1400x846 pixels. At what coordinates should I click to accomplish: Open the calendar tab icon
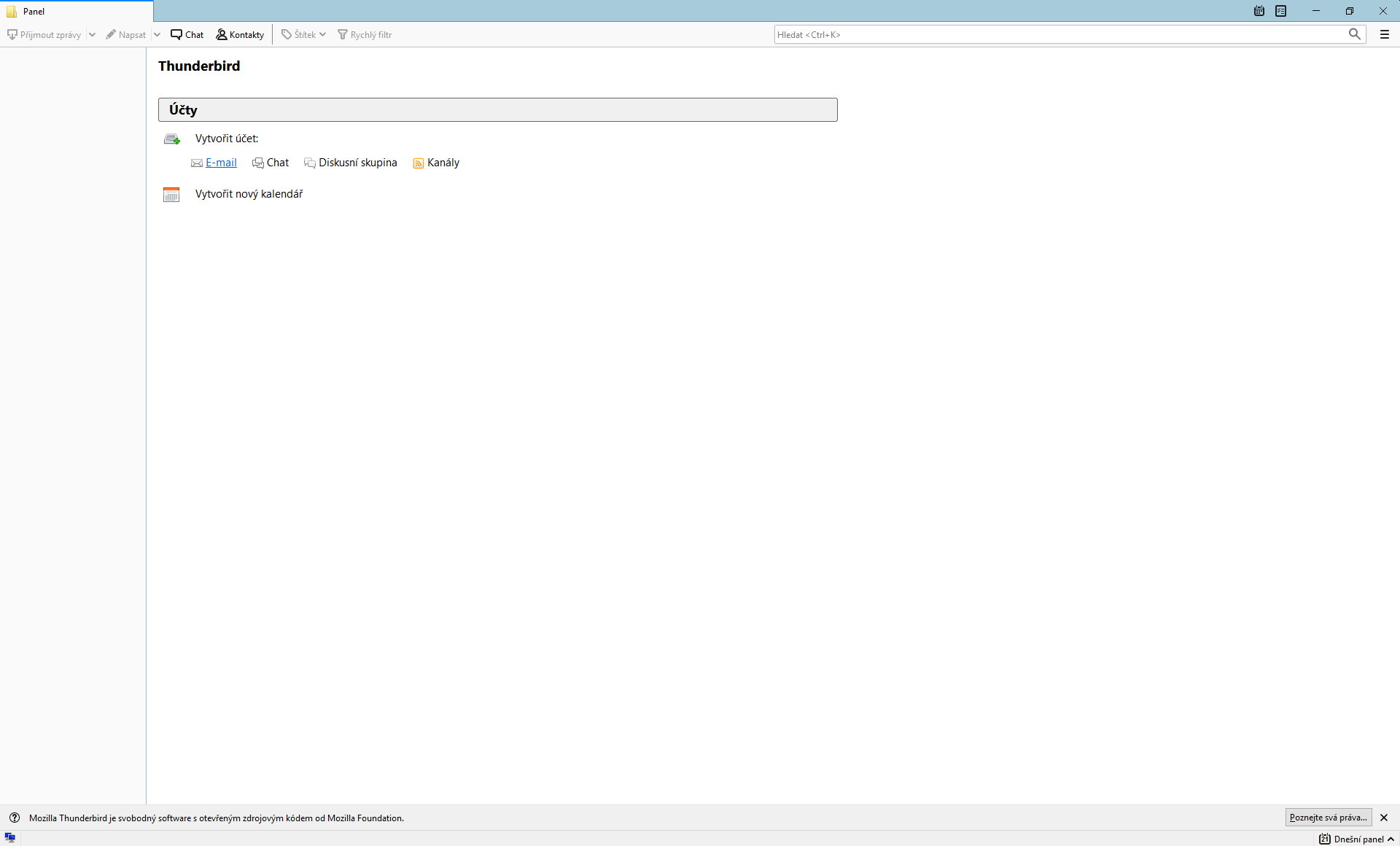(x=1259, y=11)
